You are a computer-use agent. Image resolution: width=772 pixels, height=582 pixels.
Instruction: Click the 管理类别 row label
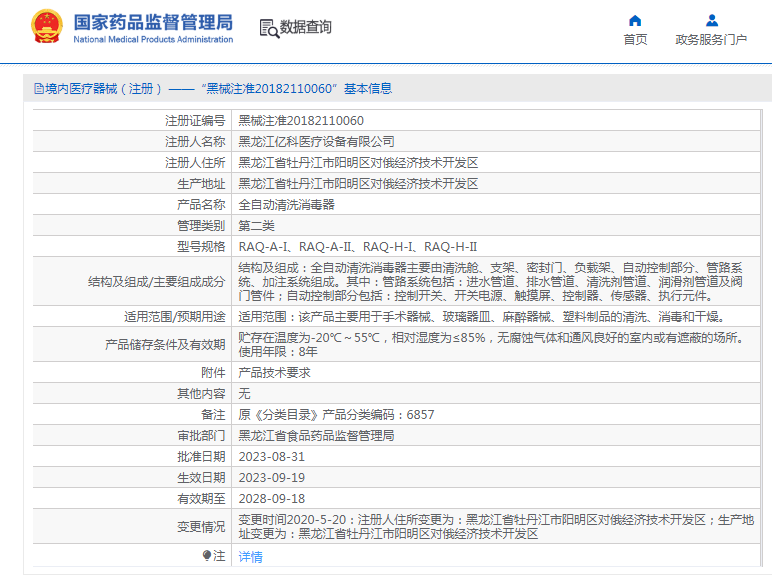(201, 226)
